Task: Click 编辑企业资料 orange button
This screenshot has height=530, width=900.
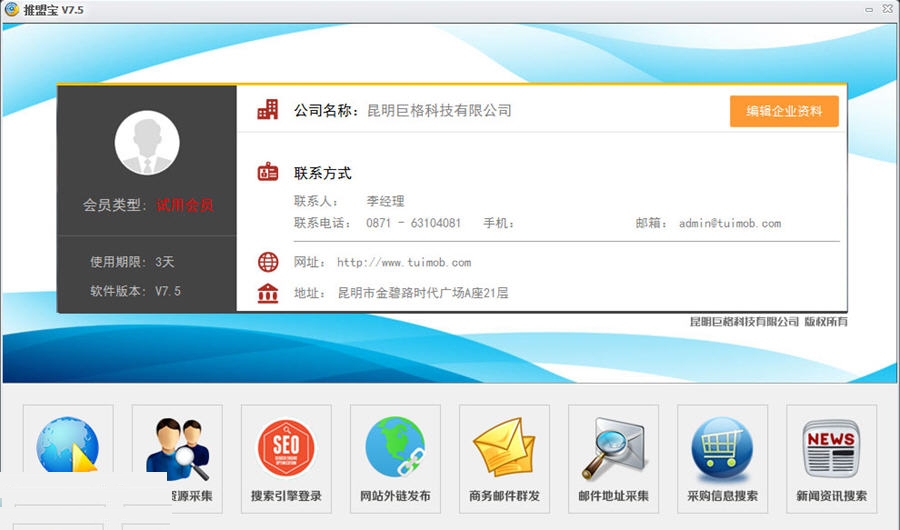Action: [784, 111]
